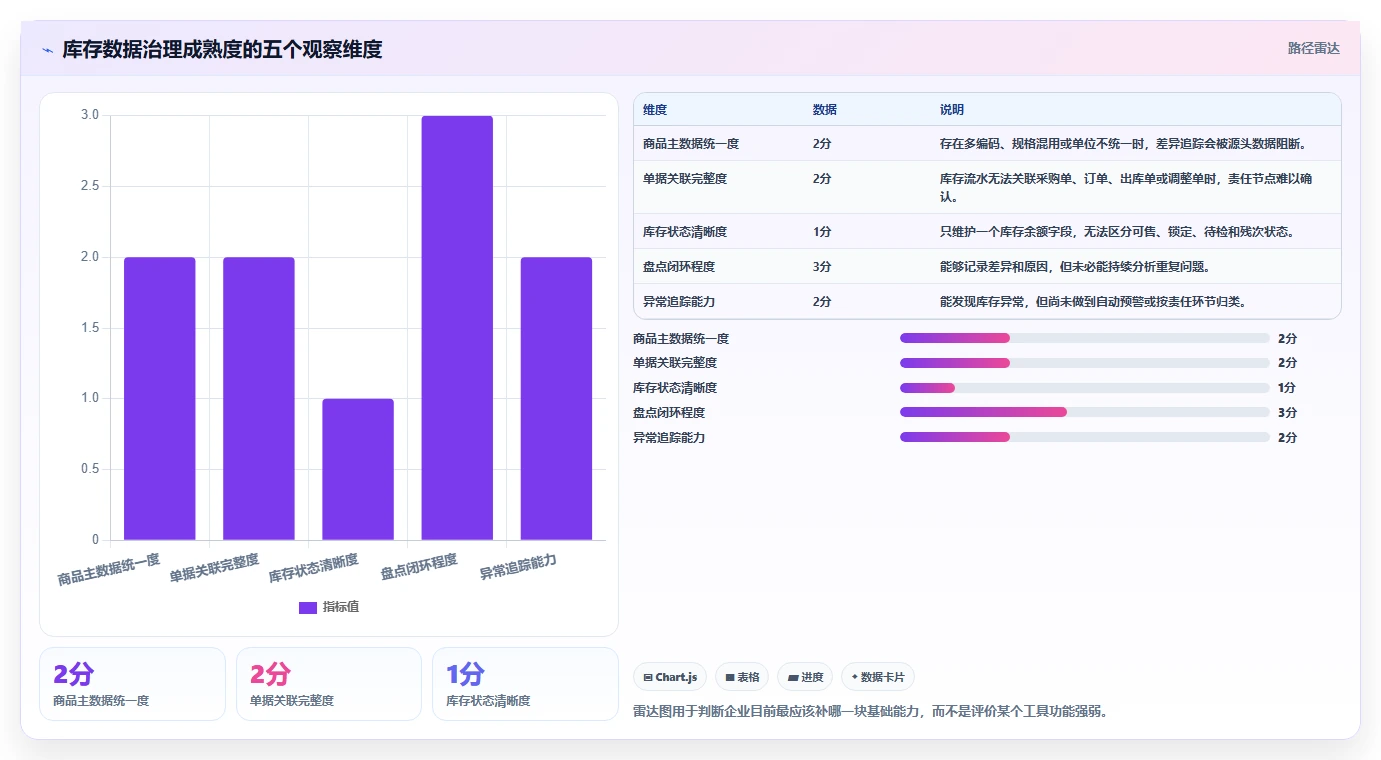Image resolution: width=1381 pixels, height=760 pixels.
Task: Click the 库存状态清晰度 progress bar
Action: click(x=1085, y=388)
